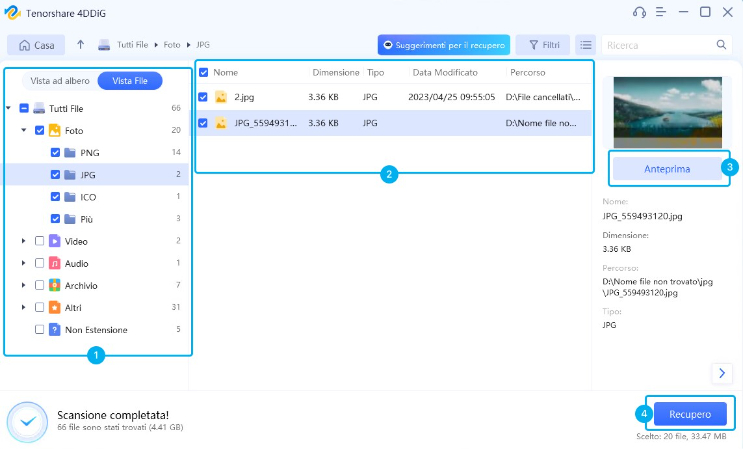The height and width of the screenshot is (449, 743).
Task: Click the search magnifier icon
Action: tap(722, 45)
